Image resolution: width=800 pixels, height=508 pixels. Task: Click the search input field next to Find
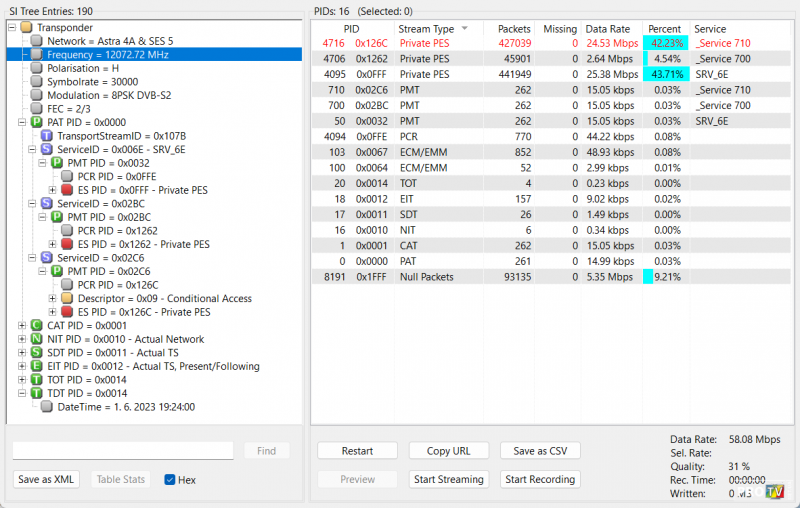(x=123, y=451)
